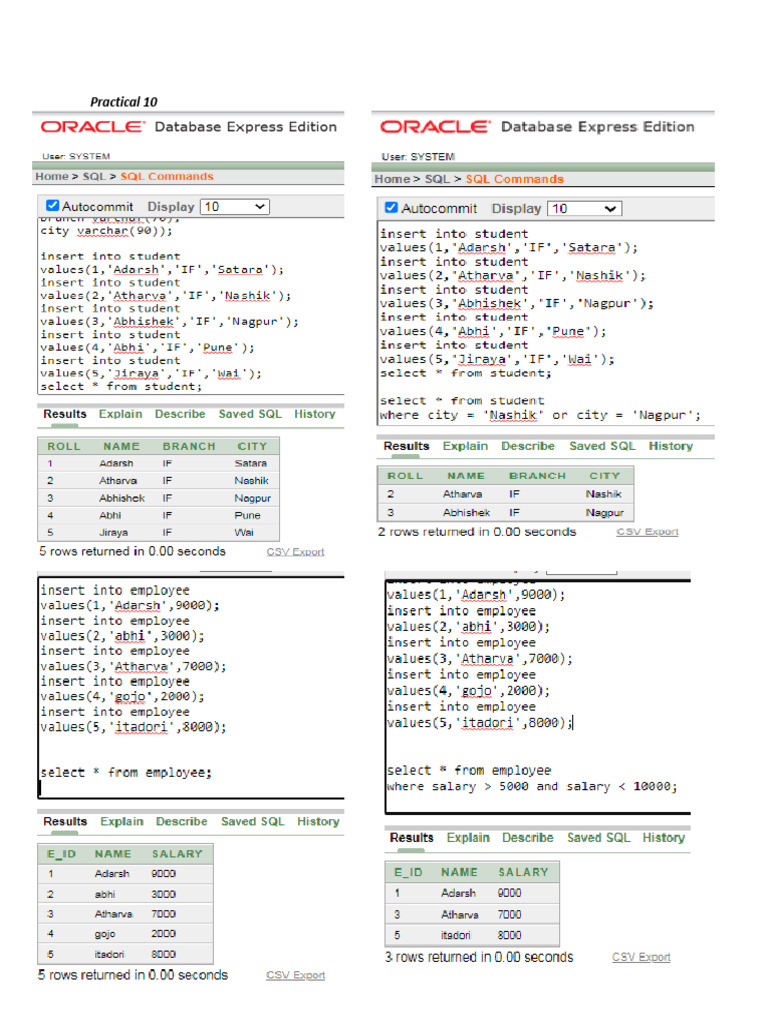Screen dimensions: 768x1024
Task: Click the Oracle logo above the Nashik/Nagpur query
Action: coord(434,127)
